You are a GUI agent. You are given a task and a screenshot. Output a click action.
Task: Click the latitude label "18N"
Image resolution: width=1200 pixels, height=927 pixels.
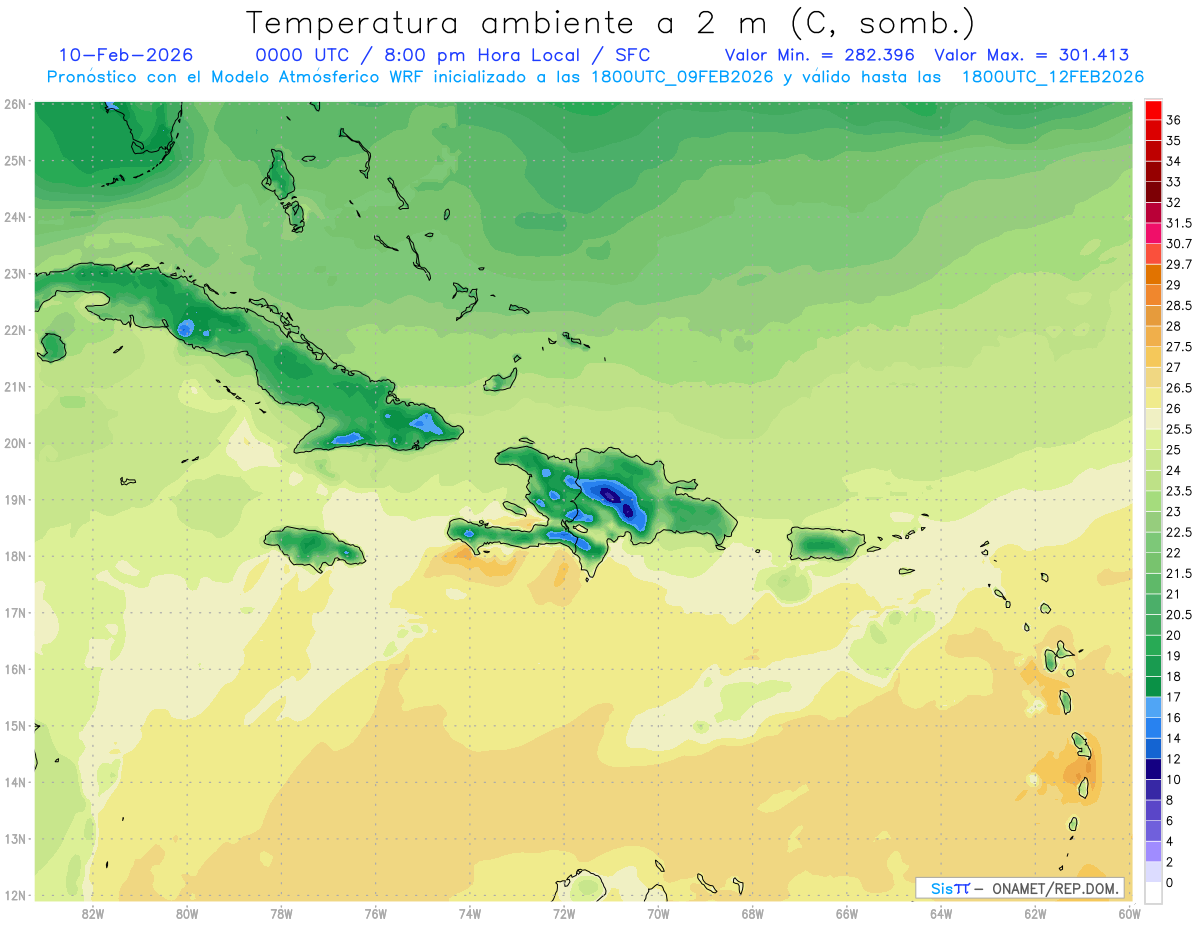[15, 556]
